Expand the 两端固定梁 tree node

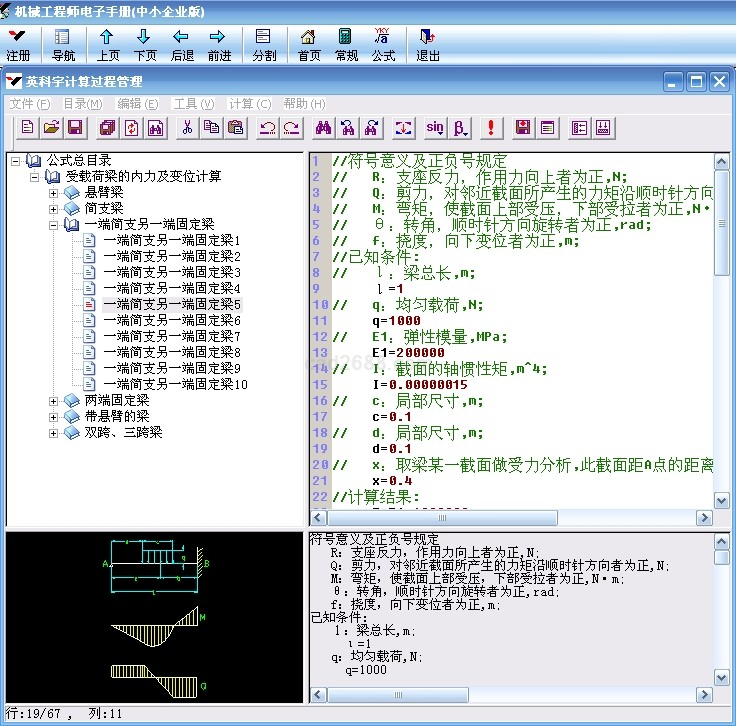[54, 401]
